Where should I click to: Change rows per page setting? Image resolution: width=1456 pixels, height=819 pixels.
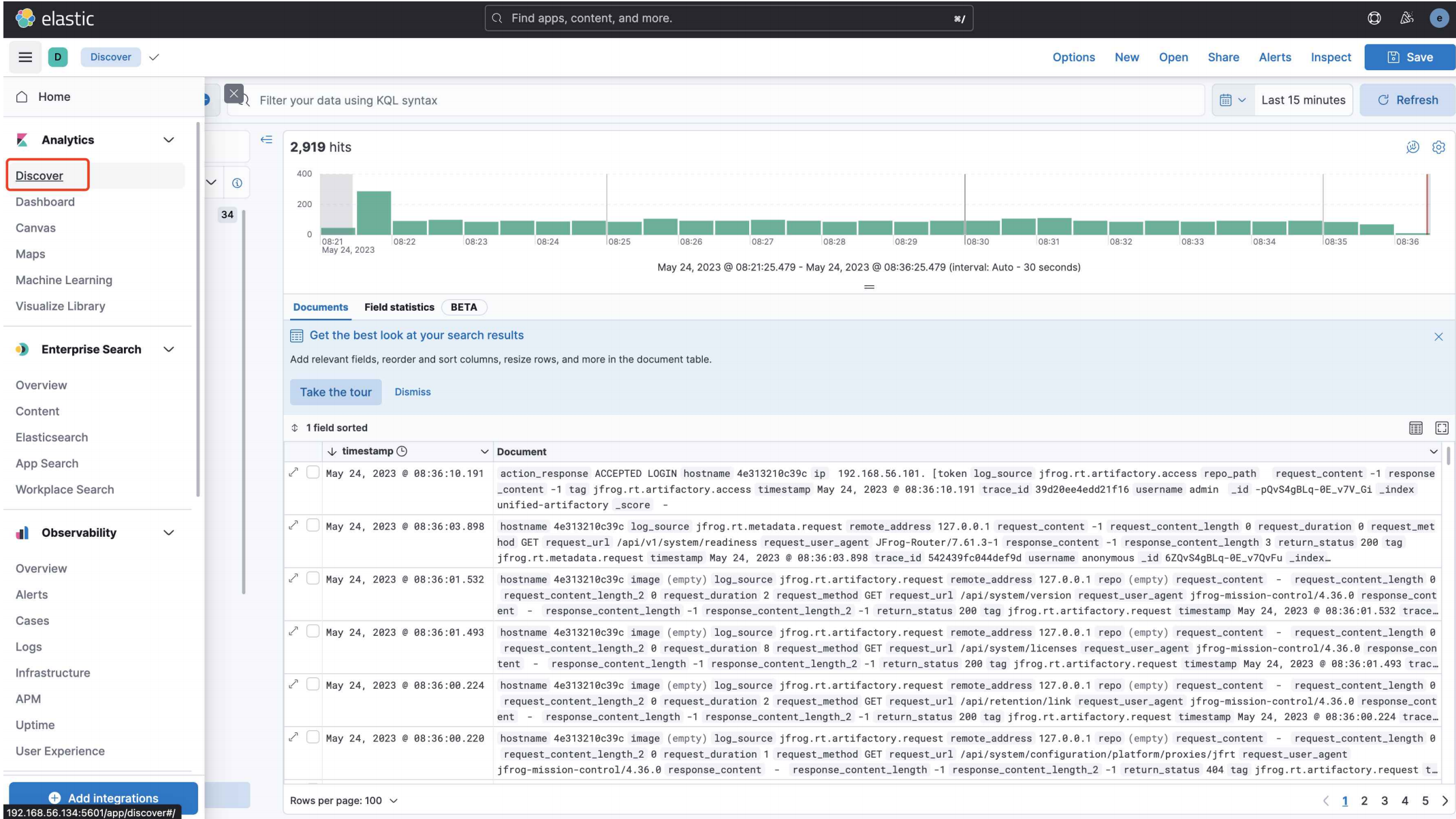[344, 801]
